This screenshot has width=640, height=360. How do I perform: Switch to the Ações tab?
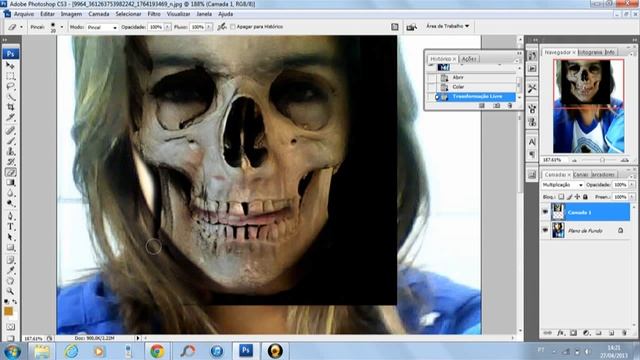469,59
